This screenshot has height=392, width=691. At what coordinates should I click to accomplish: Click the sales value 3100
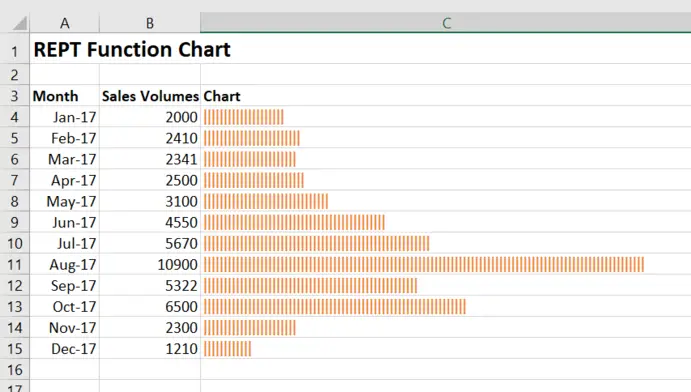(150, 201)
